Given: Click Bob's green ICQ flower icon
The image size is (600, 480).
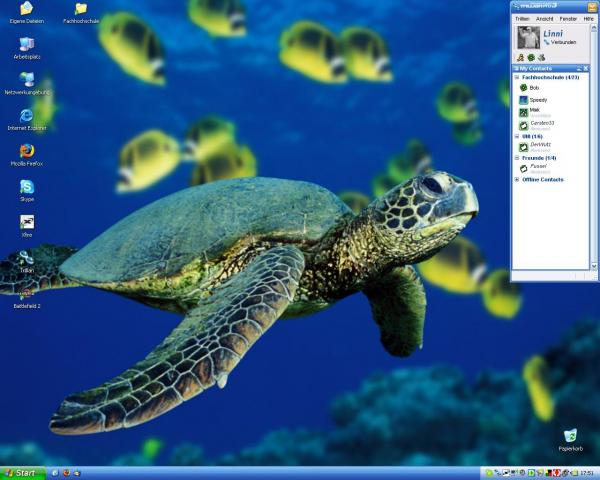Looking at the screenshot, I should [x=523, y=88].
